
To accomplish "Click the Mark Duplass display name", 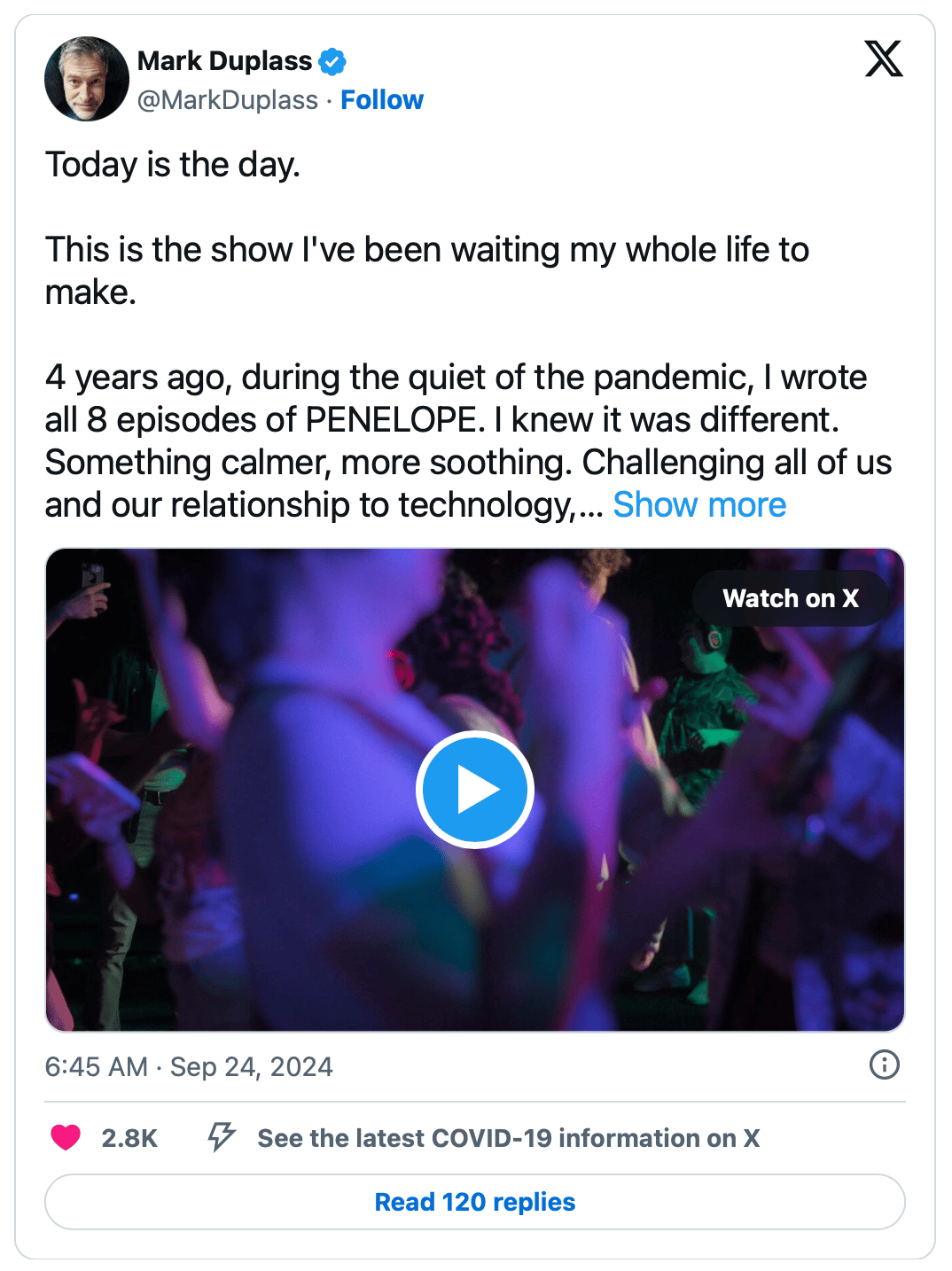I will click(224, 61).
